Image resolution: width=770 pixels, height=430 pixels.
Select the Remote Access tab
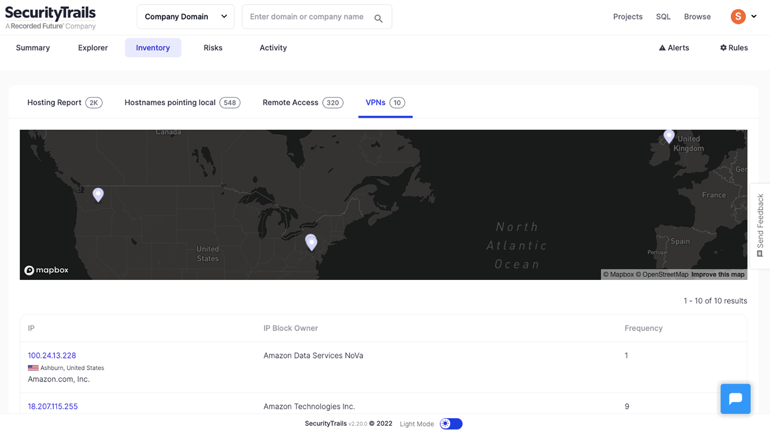[302, 103]
